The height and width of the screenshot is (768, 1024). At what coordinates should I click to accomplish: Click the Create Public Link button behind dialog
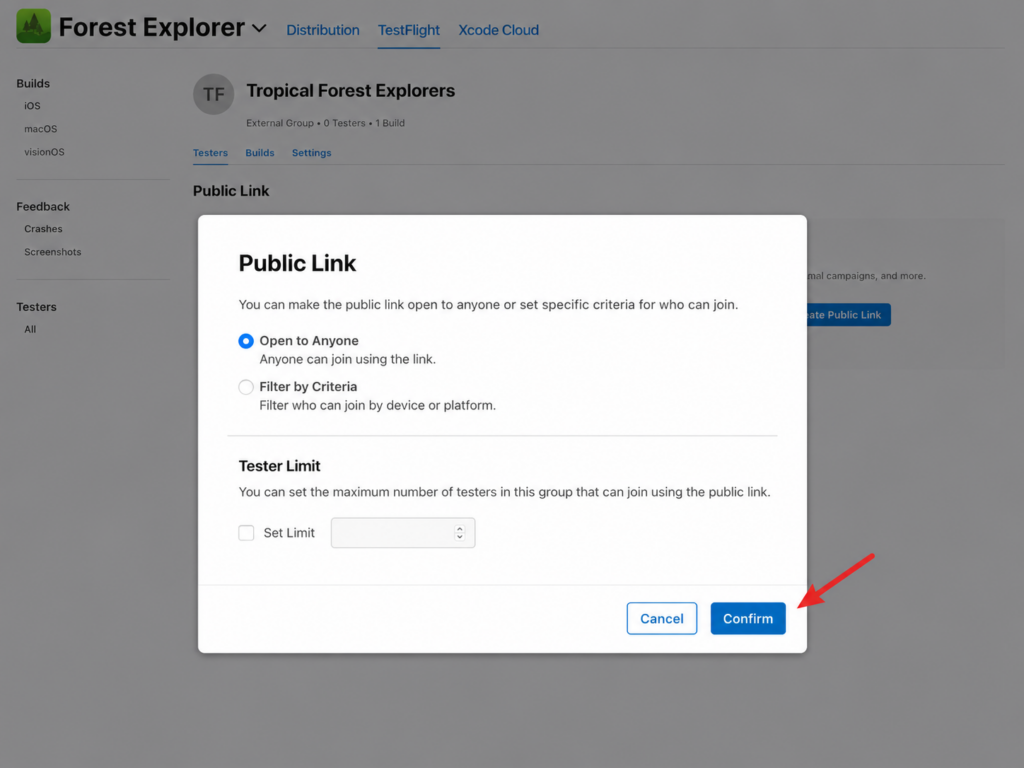pyautogui.click(x=849, y=315)
